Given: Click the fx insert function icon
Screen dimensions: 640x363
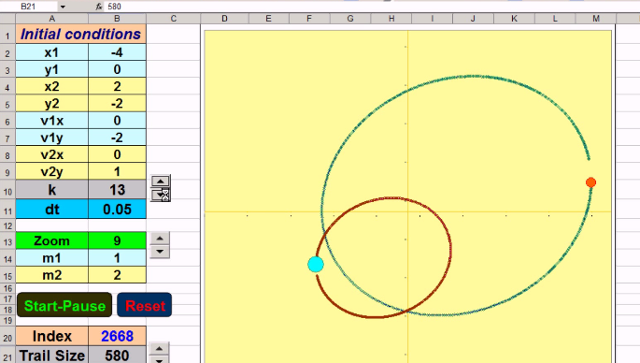Looking at the screenshot, I should tap(99, 7).
